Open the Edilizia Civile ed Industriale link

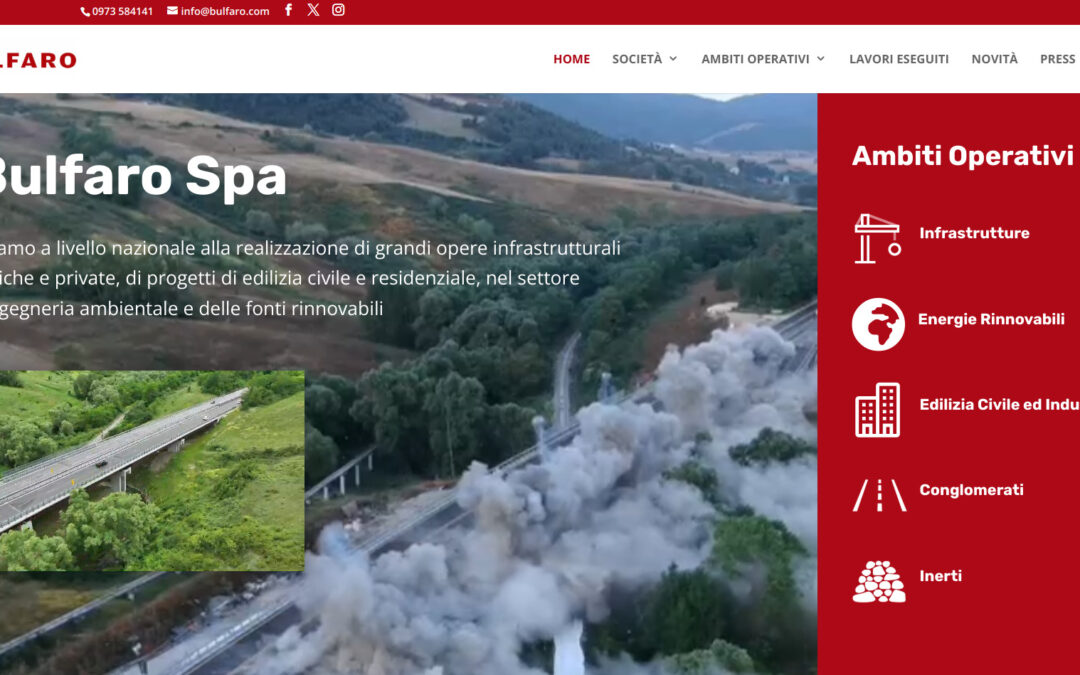click(x=999, y=404)
